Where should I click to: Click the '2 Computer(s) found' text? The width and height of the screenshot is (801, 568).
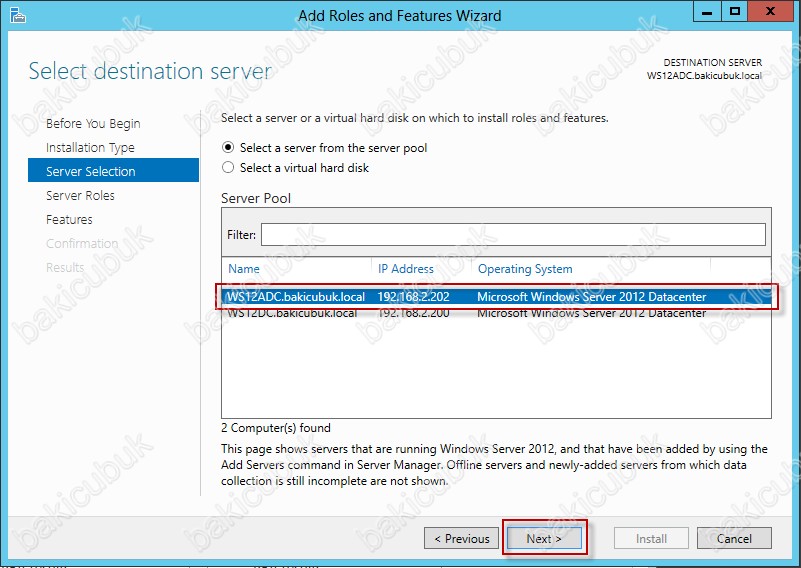tap(276, 428)
